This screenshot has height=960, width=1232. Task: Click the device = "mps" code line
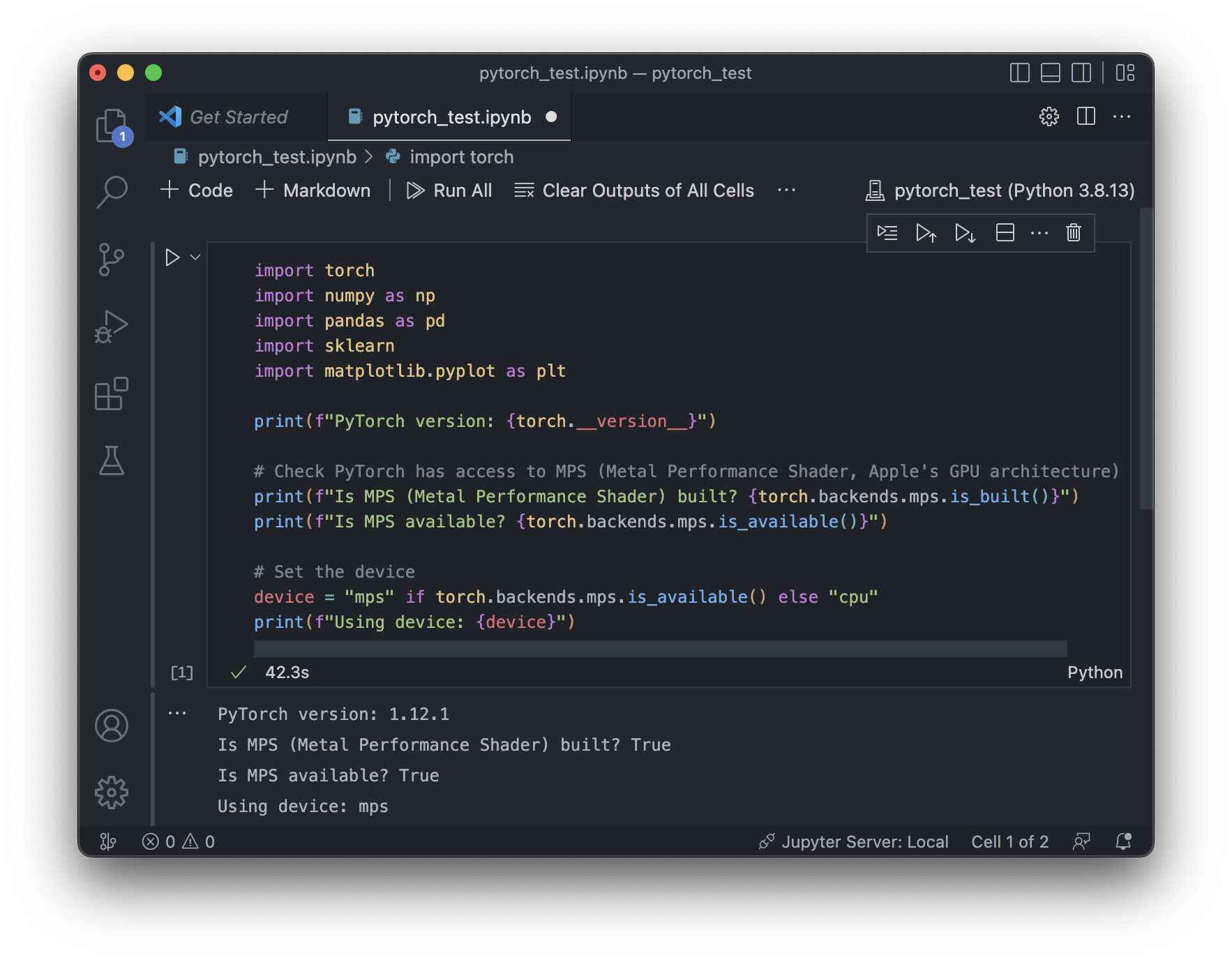pyautogui.click(x=566, y=597)
